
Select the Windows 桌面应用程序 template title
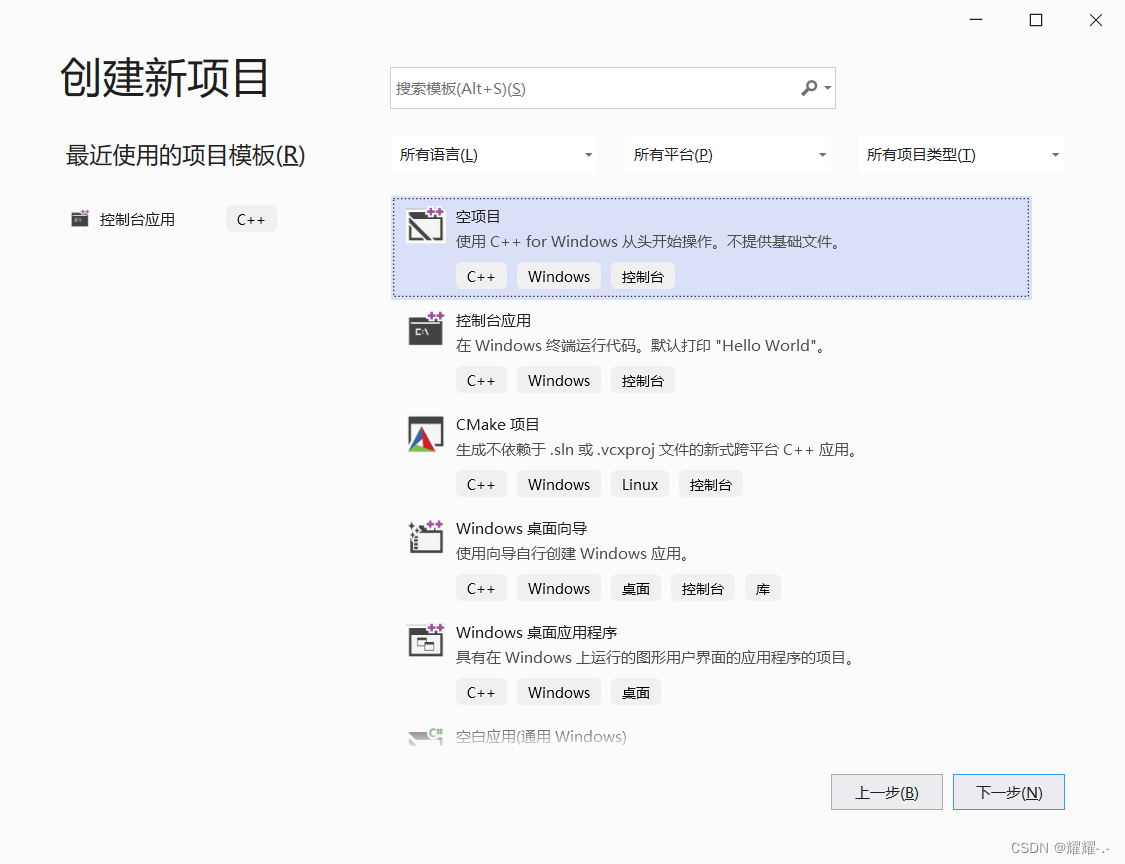[537, 633]
